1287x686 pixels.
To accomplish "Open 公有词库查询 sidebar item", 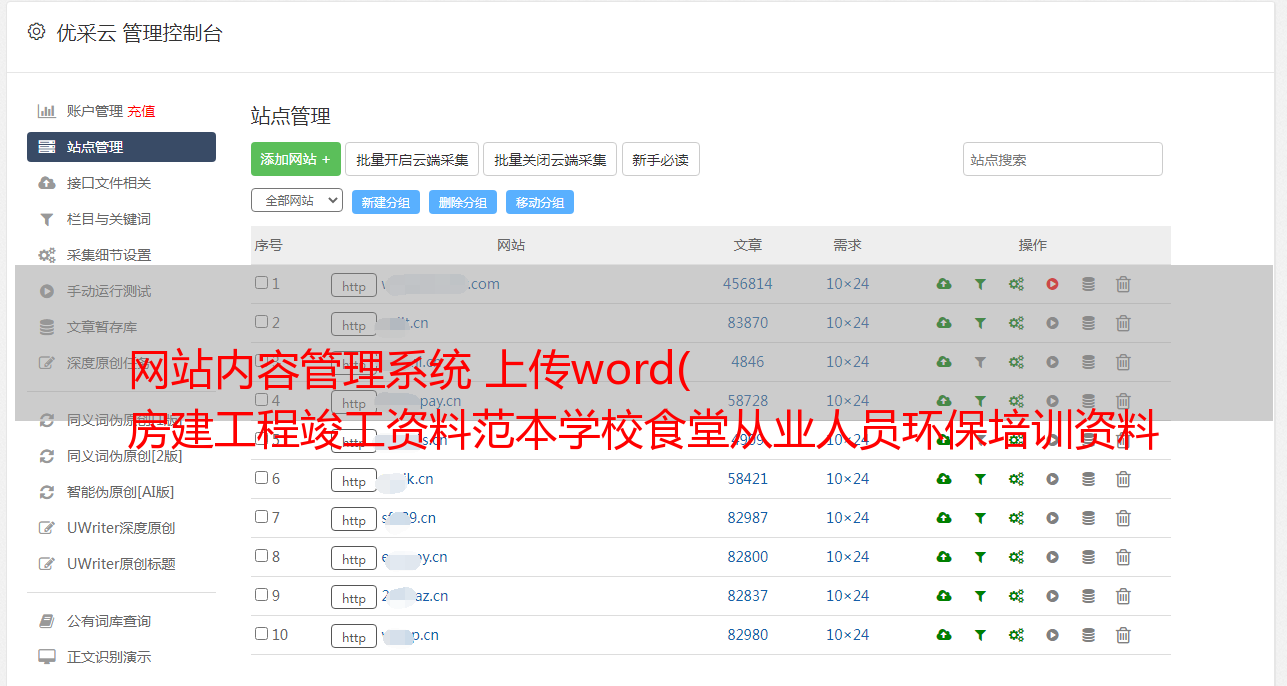I will tap(109, 621).
